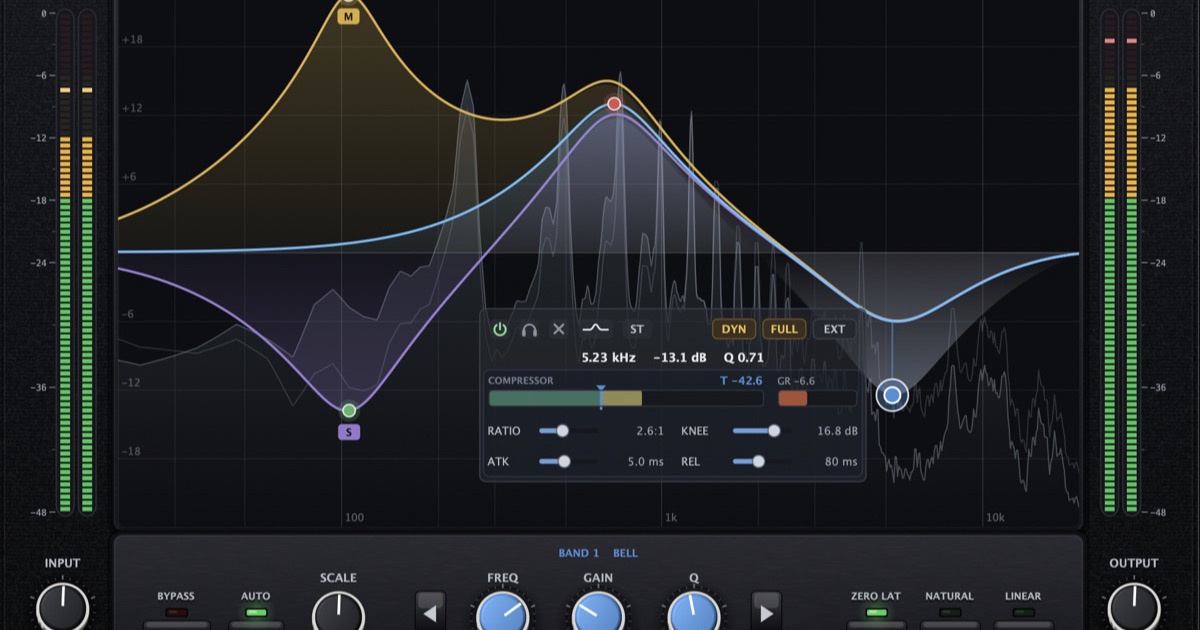1200x630 pixels.
Task: Click the BAND 1 label
Action: point(579,553)
